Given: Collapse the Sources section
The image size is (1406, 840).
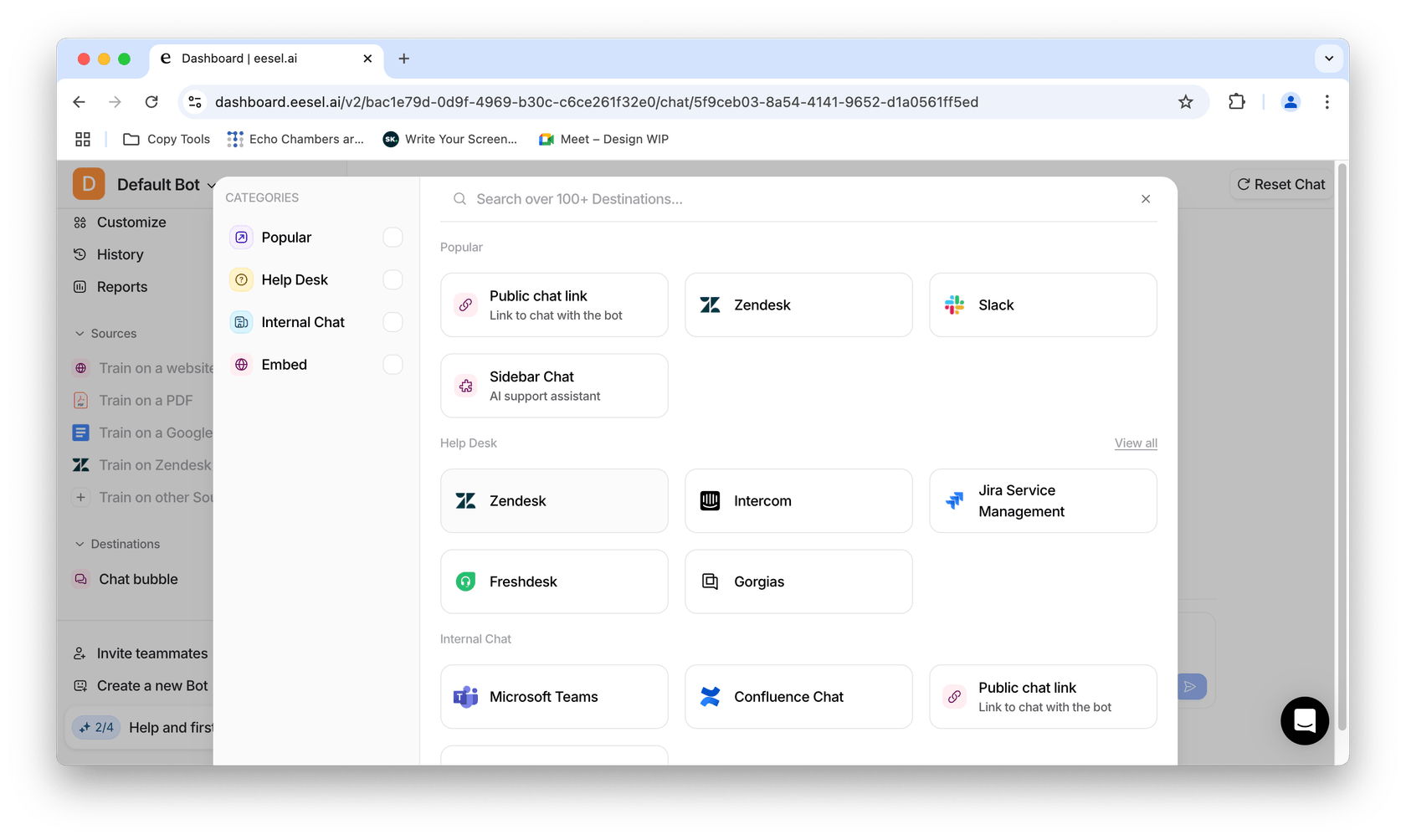Looking at the screenshot, I should (x=80, y=334).
